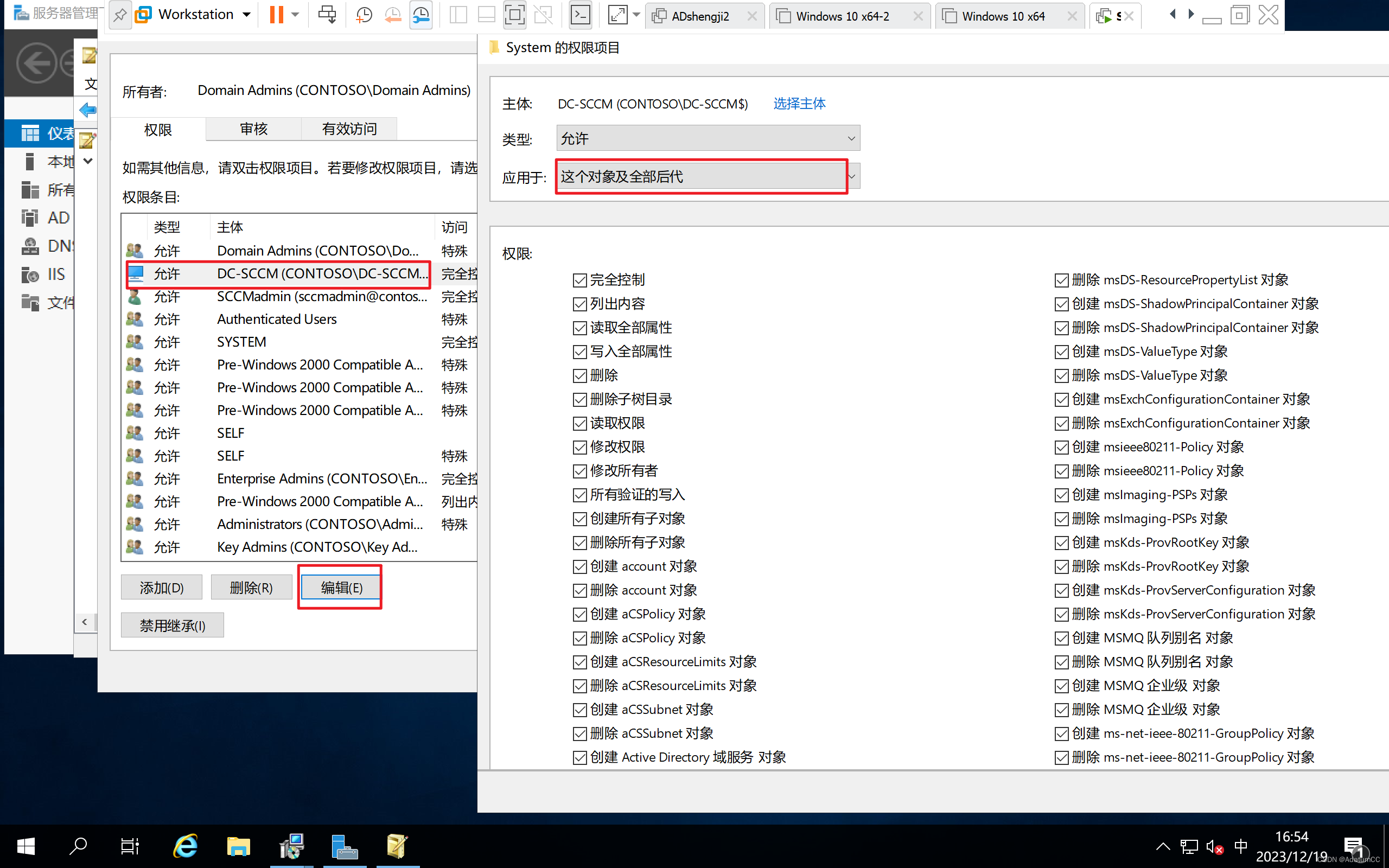
Task: Take a snapshot of this VM
Action: [364, 14]
